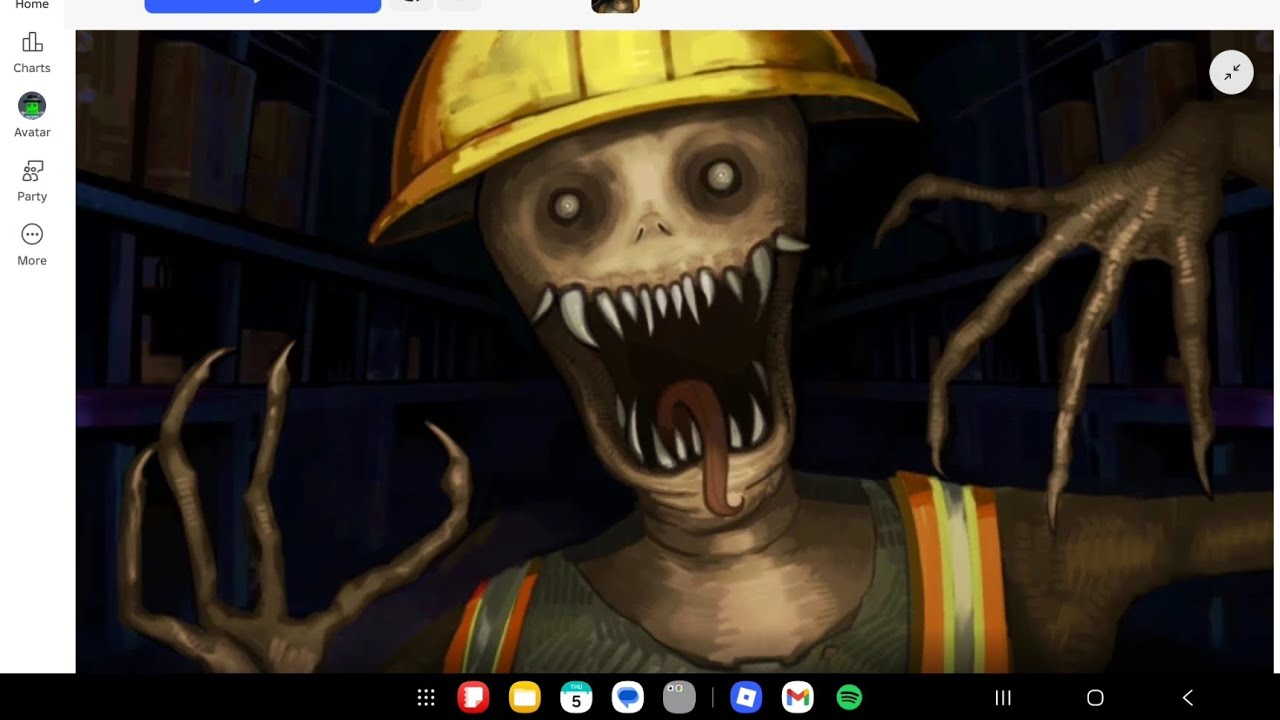Open the Roblox app in taskbar

[x=746, y=697]
